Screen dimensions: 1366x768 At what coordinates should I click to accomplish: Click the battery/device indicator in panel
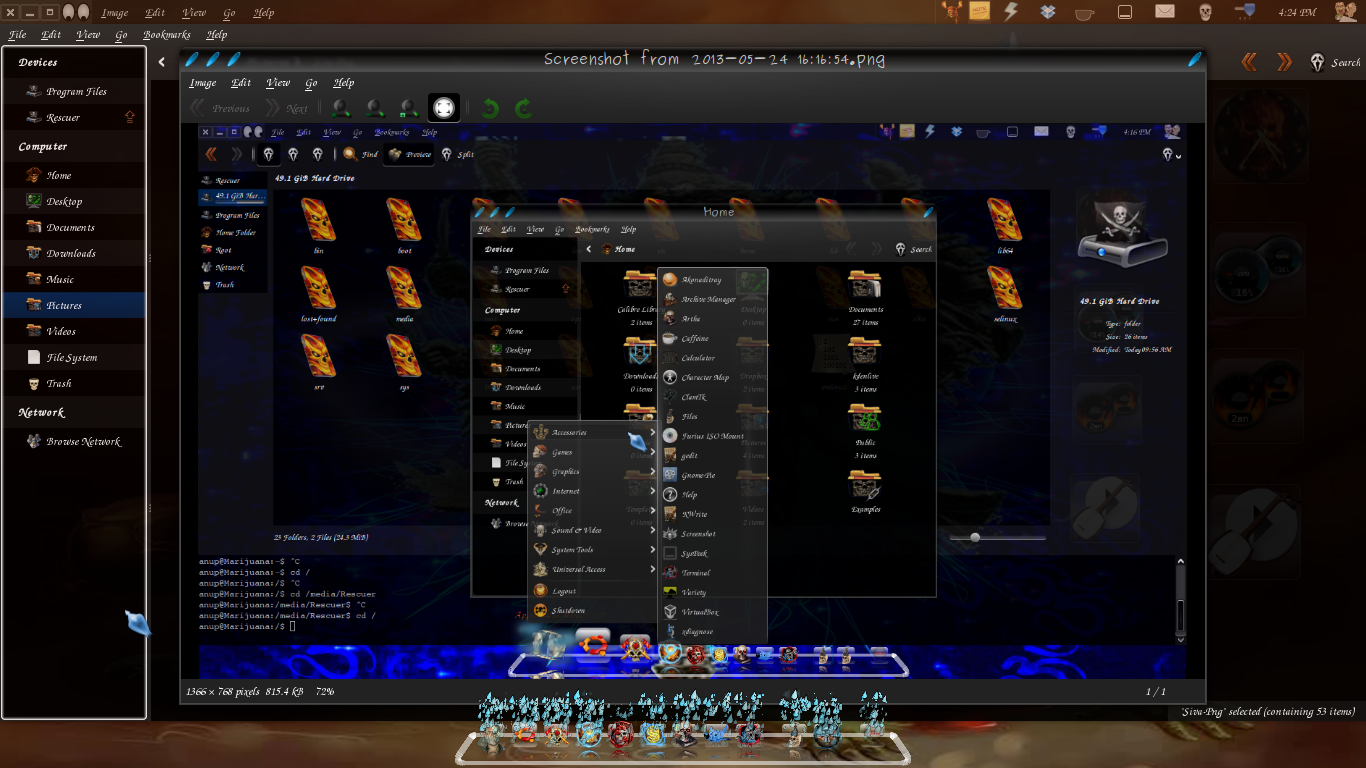point(1125,12)
